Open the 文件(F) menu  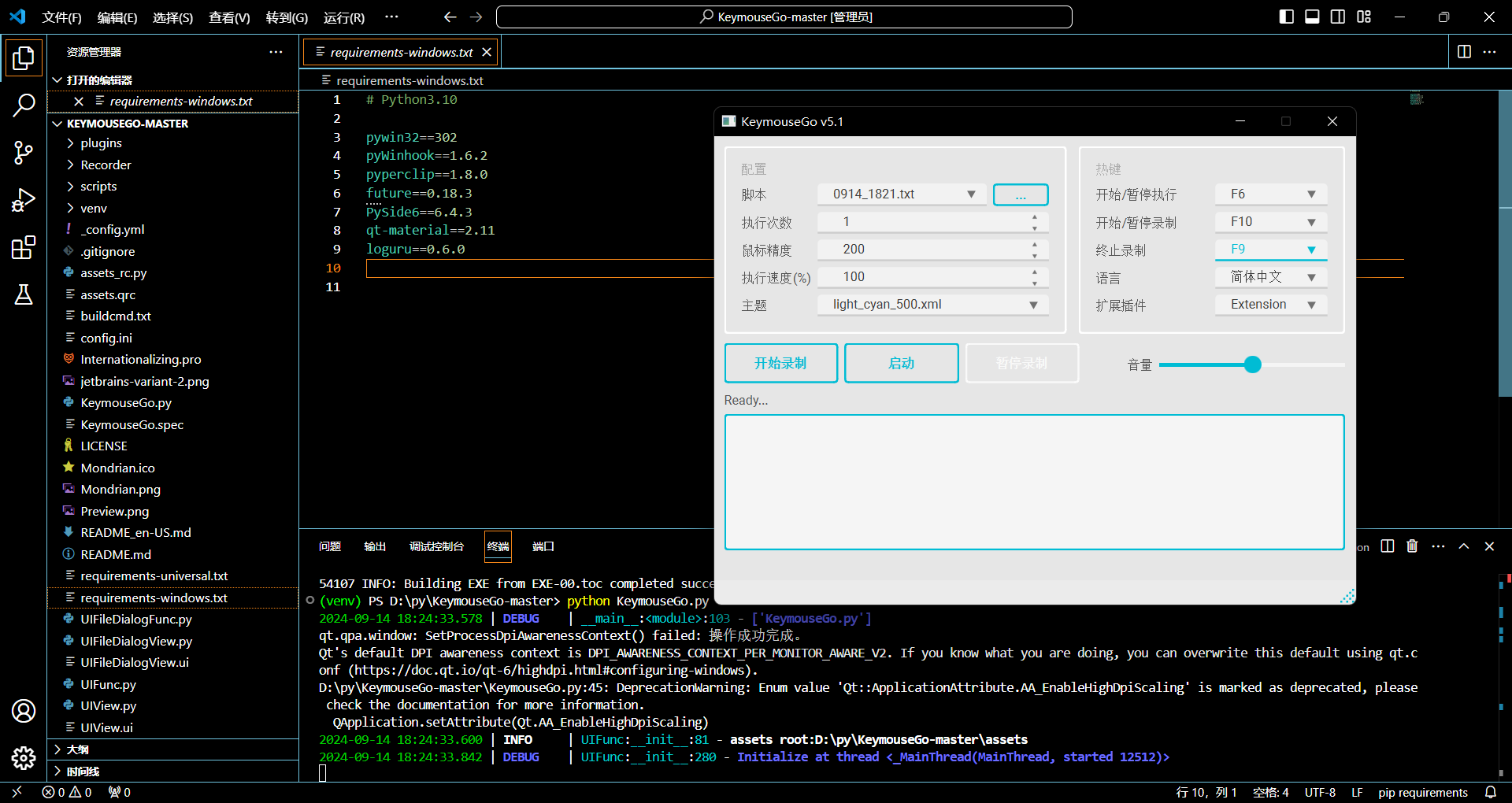[x=61, y=17]
